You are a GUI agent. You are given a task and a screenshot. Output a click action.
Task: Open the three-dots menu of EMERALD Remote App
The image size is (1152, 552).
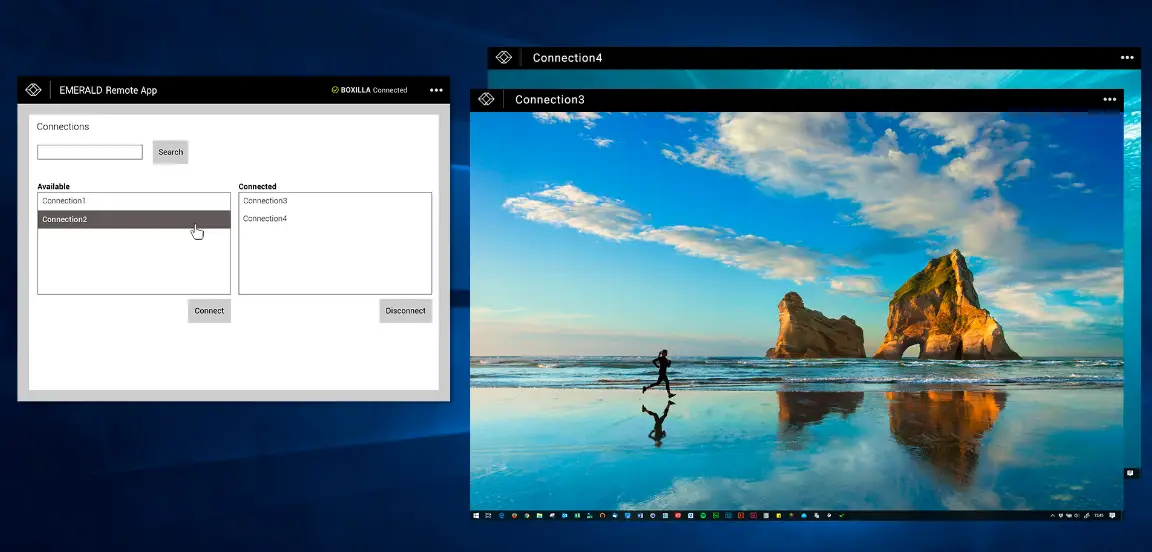(436, 90)
